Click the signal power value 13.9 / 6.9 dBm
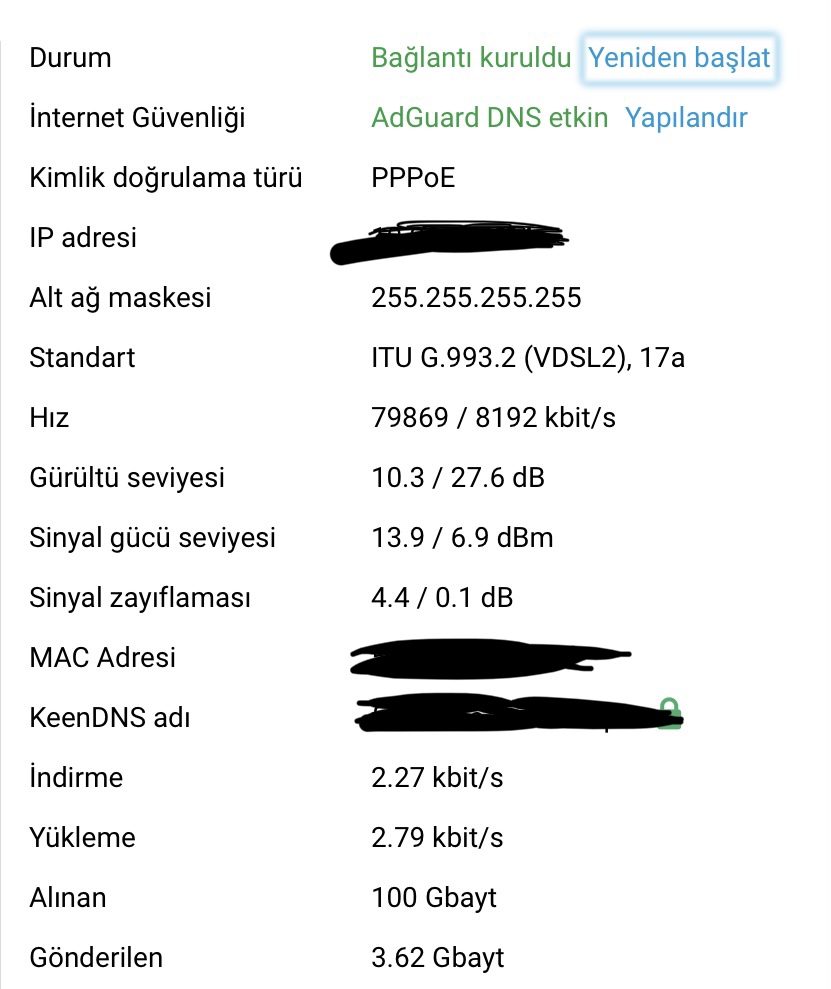The image size is (831, 989). [x=462, y=537]
